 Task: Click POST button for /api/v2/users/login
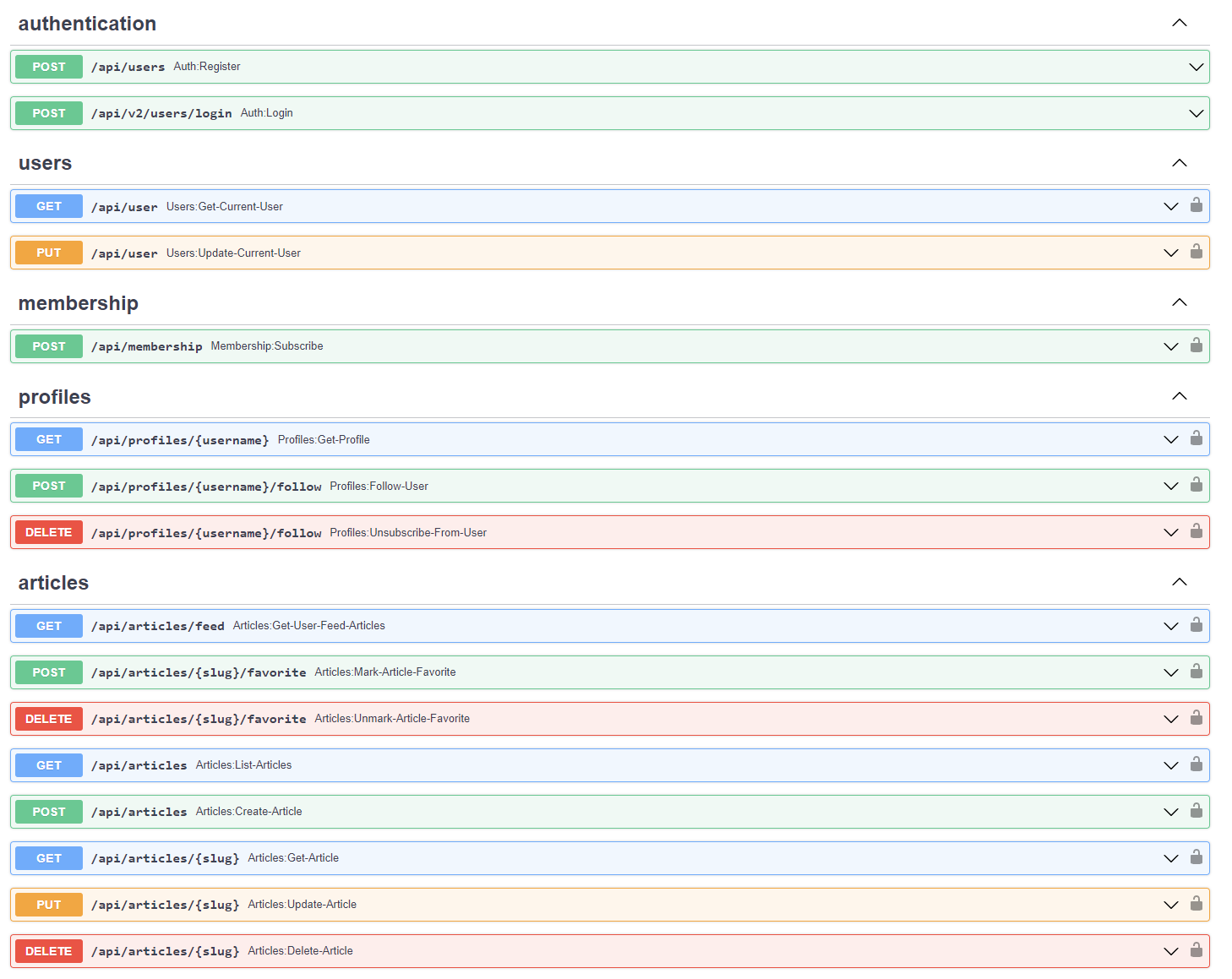pos(49,113)
